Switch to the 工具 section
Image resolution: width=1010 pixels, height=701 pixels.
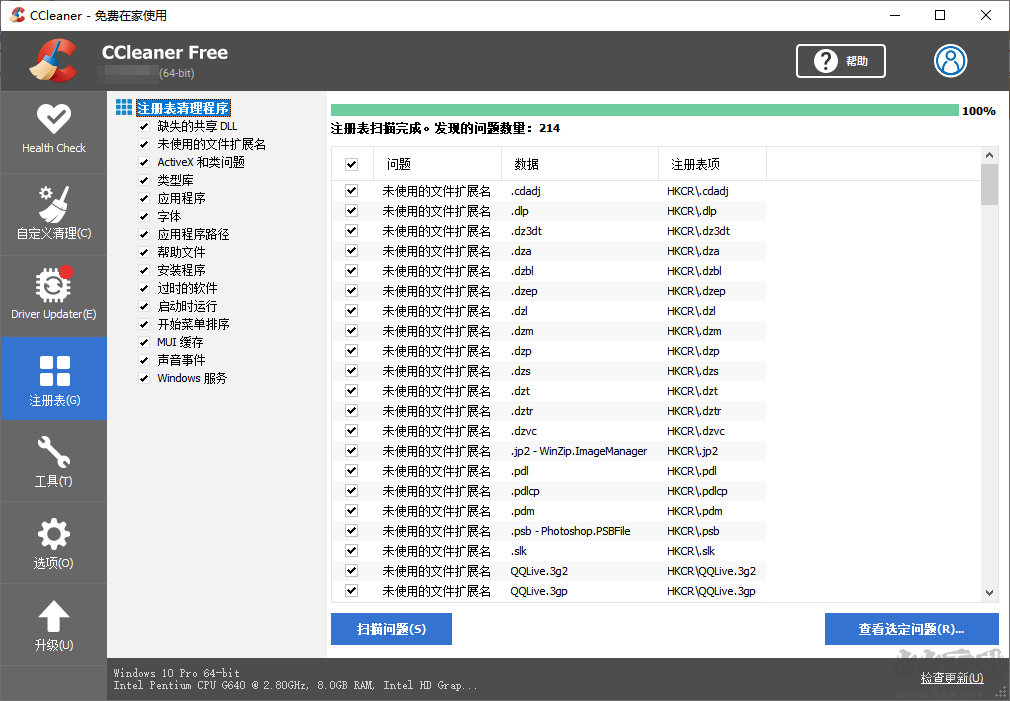pyautogui.click(x=53, y=460)
